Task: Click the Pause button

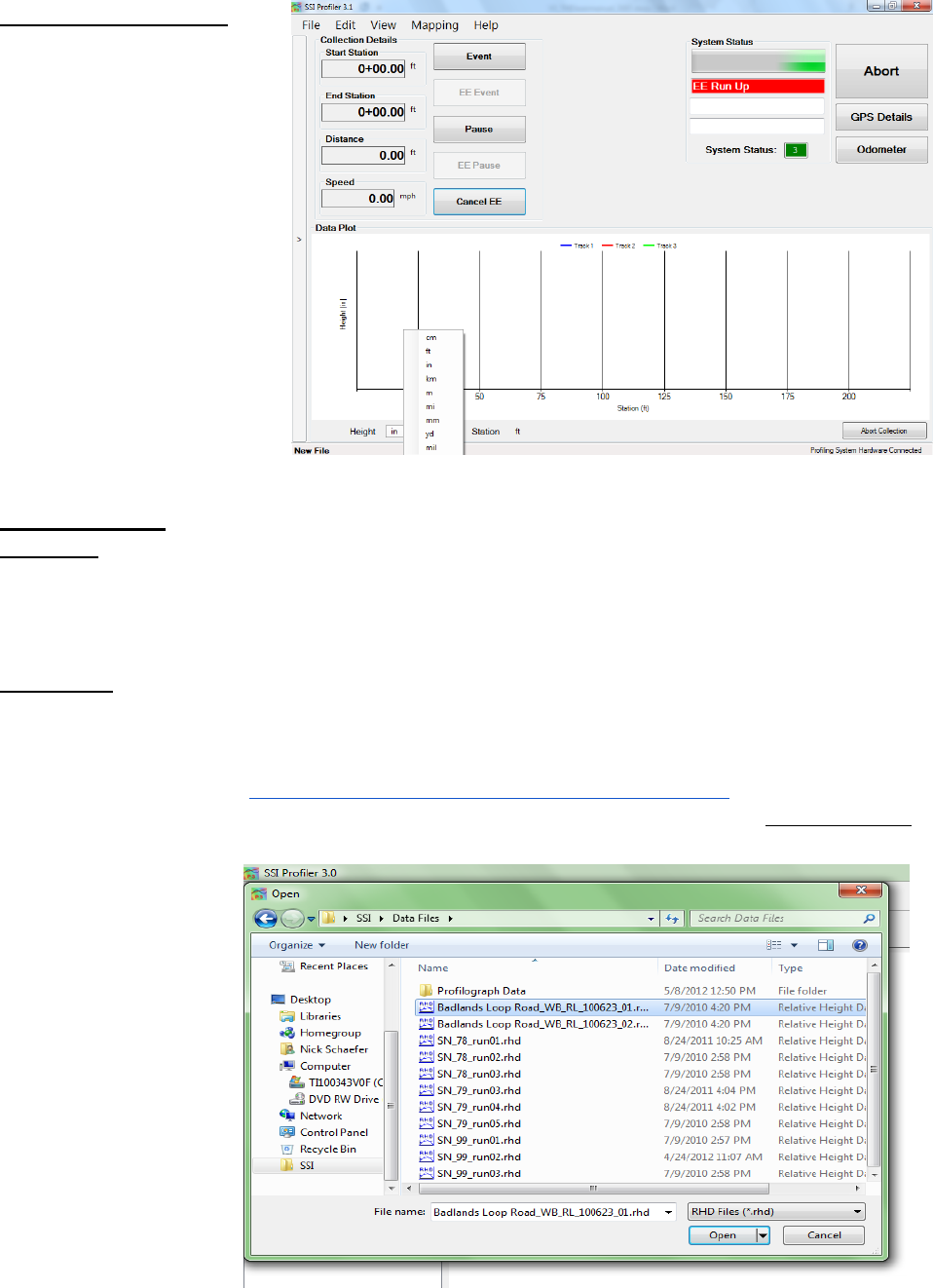Action: coord(479,130)
